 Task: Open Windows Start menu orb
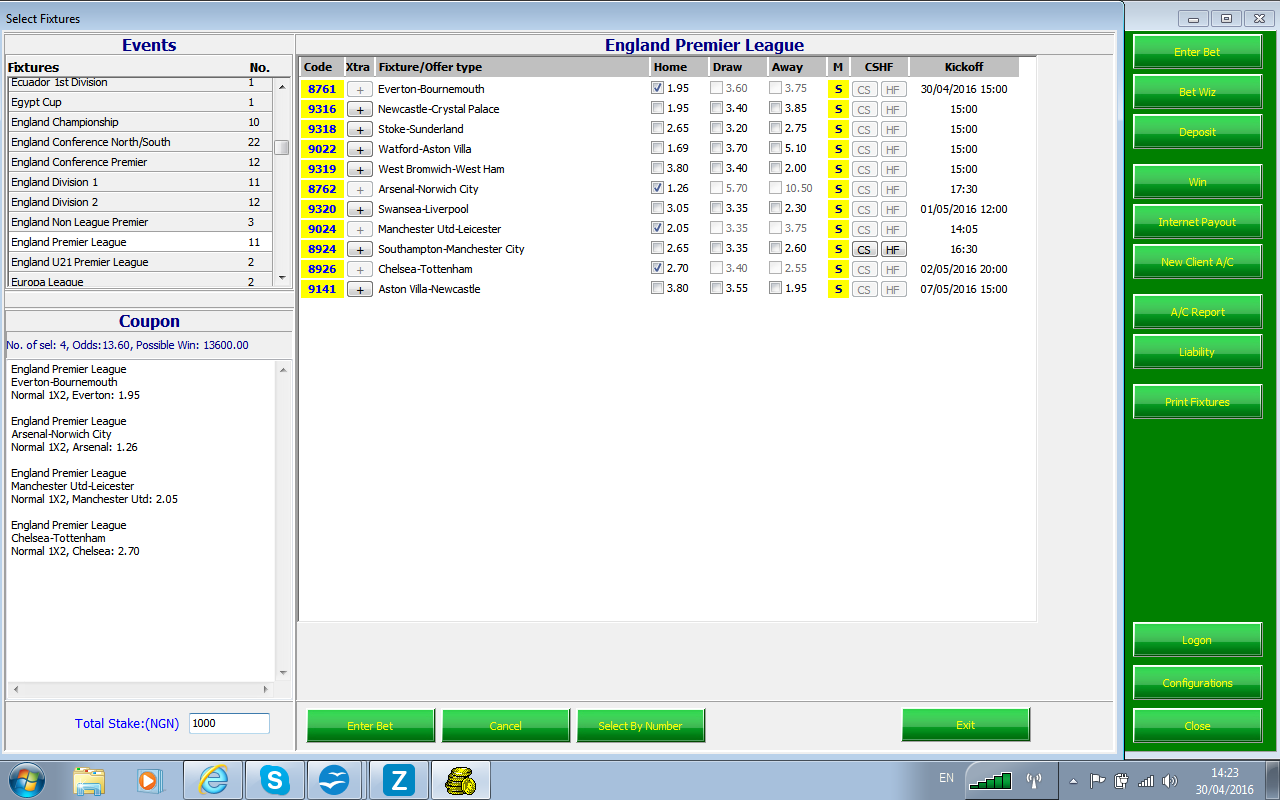pos(27,779)
